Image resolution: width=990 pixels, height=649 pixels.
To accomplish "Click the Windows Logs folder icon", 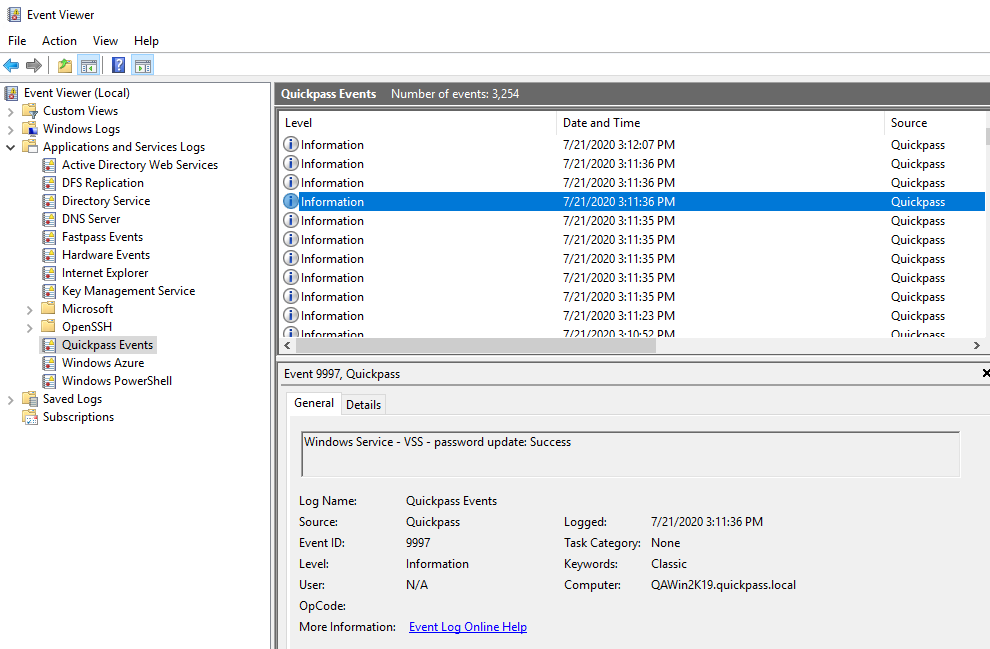I will pyautogui.click(x=30, y=129).
